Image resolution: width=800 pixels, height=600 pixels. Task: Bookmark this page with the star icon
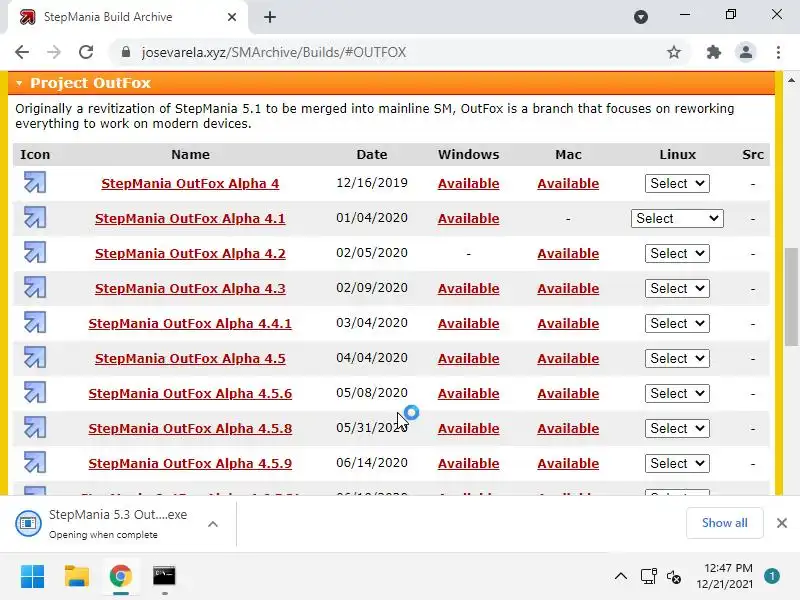[674, 52]
